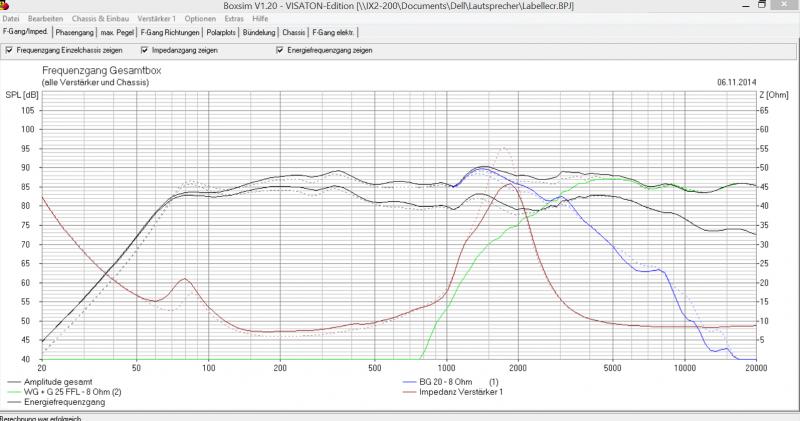Open the Datei menu

11,18
